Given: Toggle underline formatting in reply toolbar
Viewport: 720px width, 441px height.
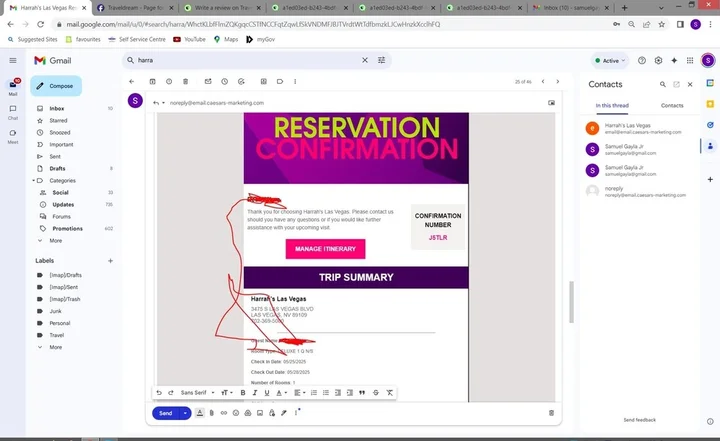Looking at the screenshot, I should coord(267,393).
